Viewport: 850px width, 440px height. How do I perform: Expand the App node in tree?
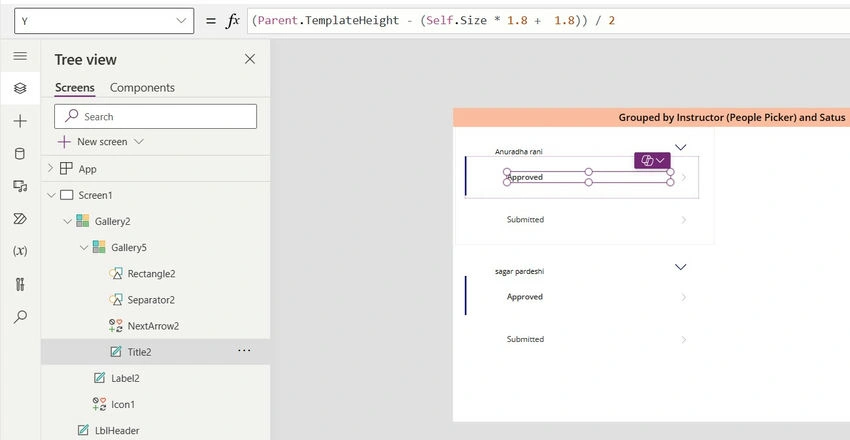[x=50, y=169]
